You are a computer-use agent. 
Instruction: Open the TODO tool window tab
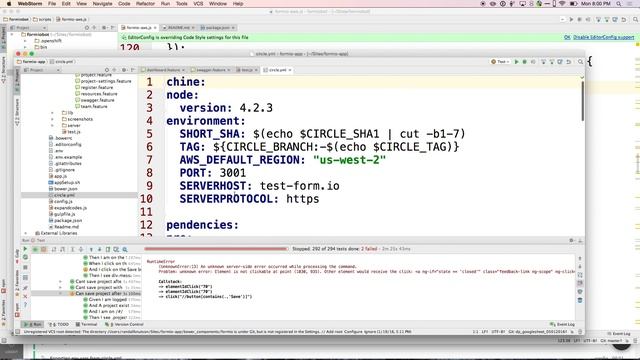60,324
